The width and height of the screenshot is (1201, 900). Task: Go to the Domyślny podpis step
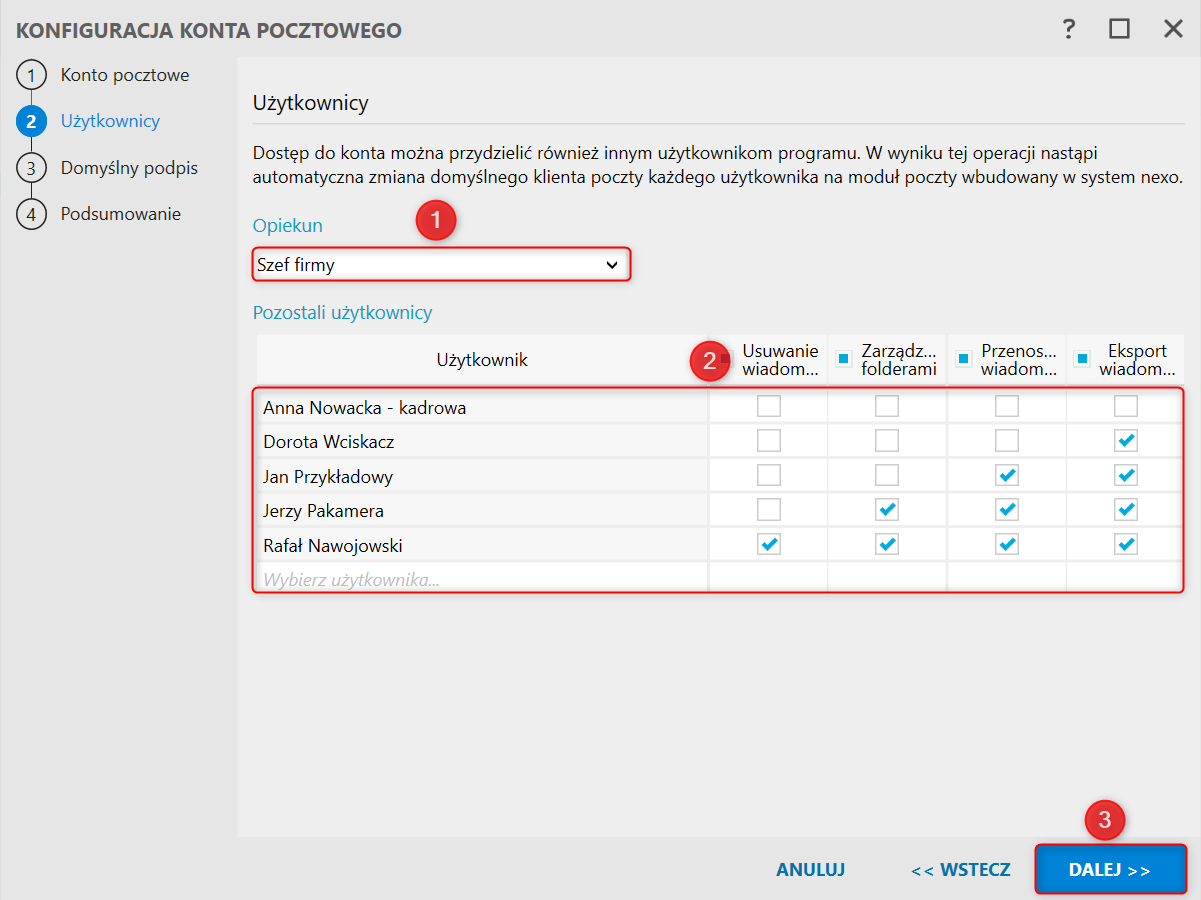point(129,168)
